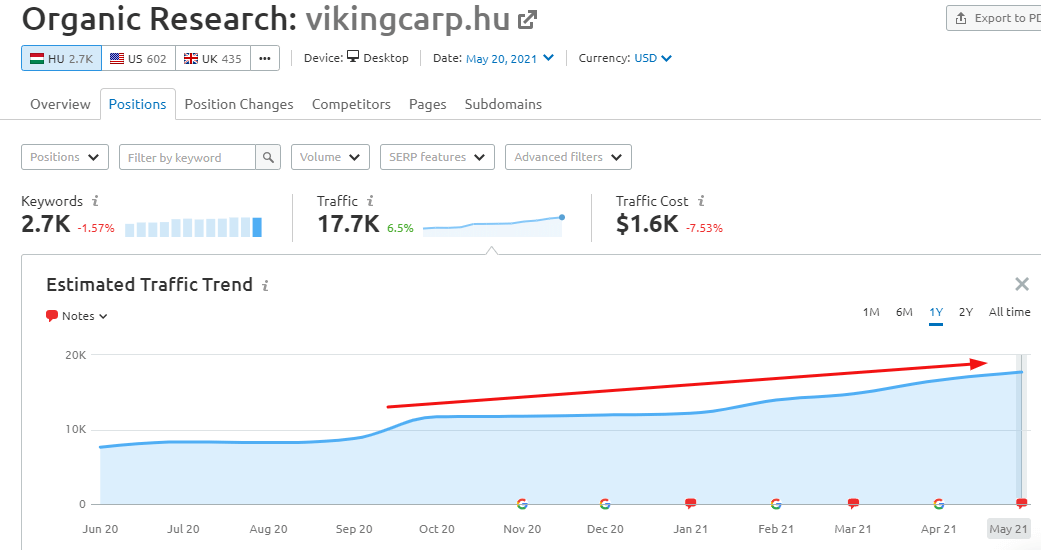Open the Currency USD dropdown
Image resolution: width=1041 pixels, height=550 pixels.
point(653,58)
